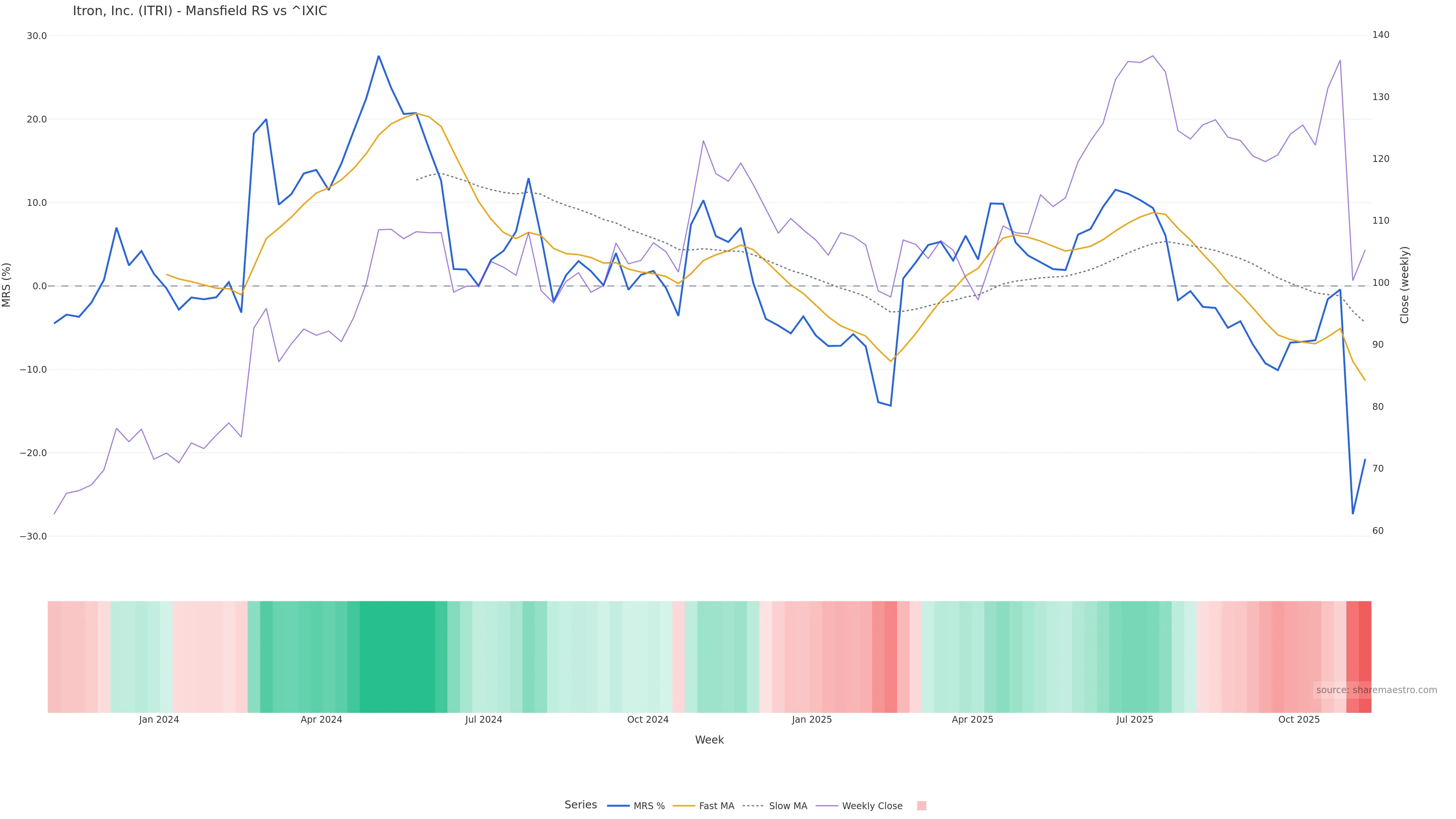
Task: Click the Oct 2025 tick label
Action: [1299, 720]
